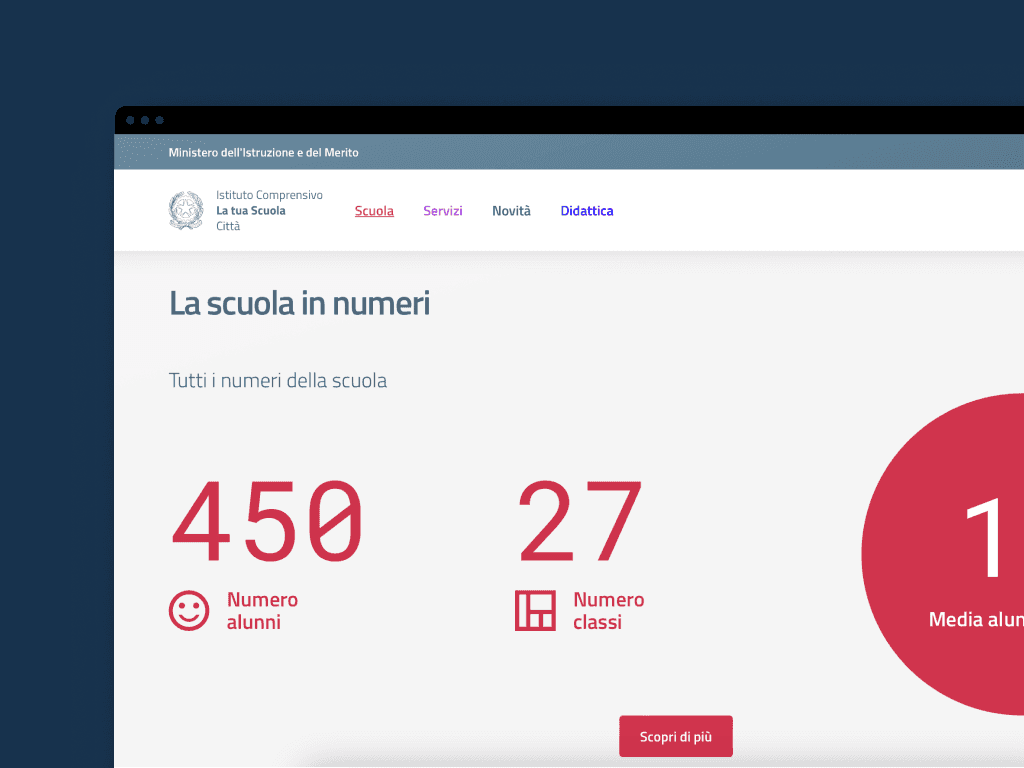This screenshot has width=1024, height=768.
Task: Click the 450 students figure
Action: click(267, 523)
